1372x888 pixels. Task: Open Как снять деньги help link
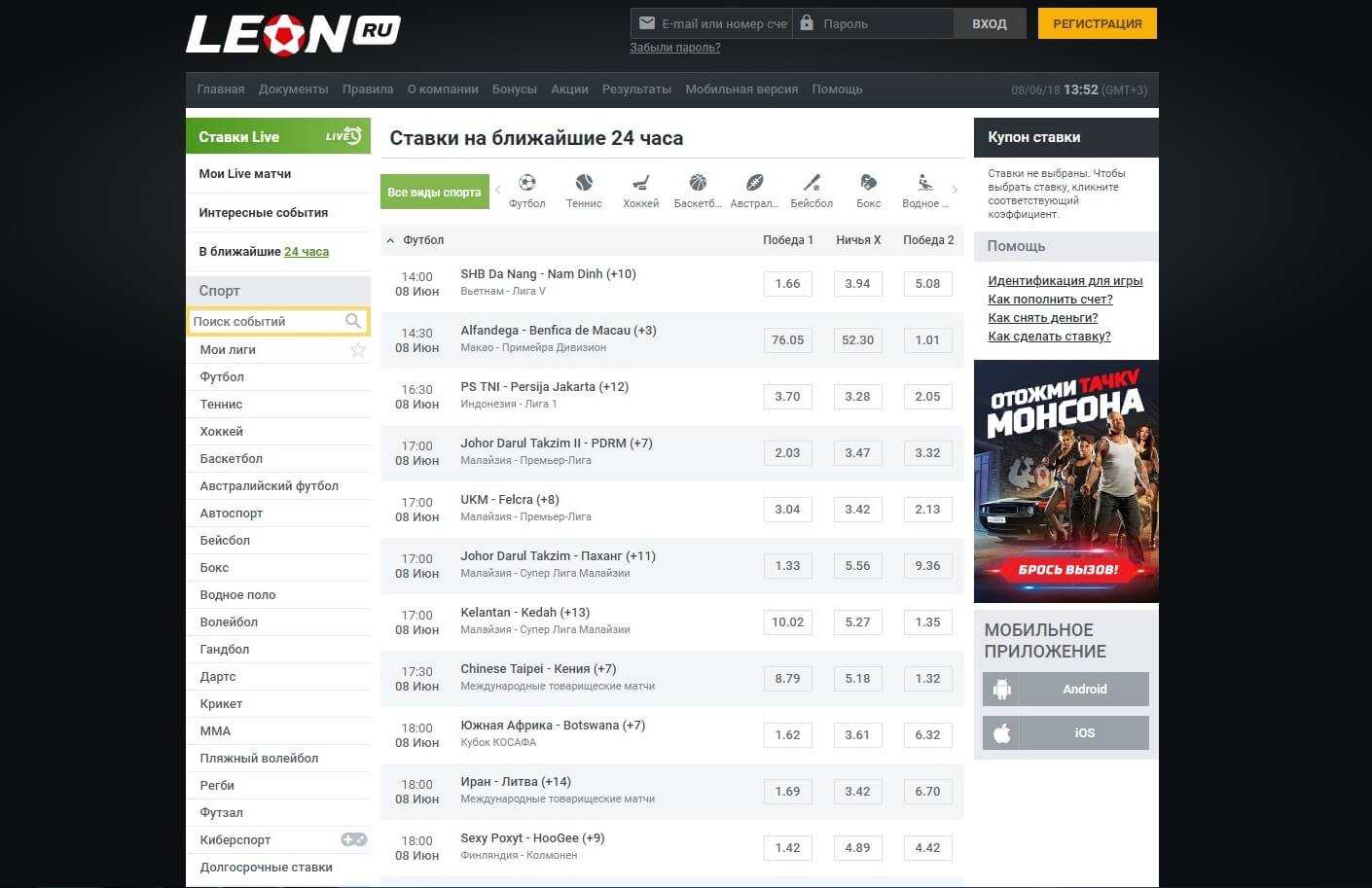coord(1043,318)
